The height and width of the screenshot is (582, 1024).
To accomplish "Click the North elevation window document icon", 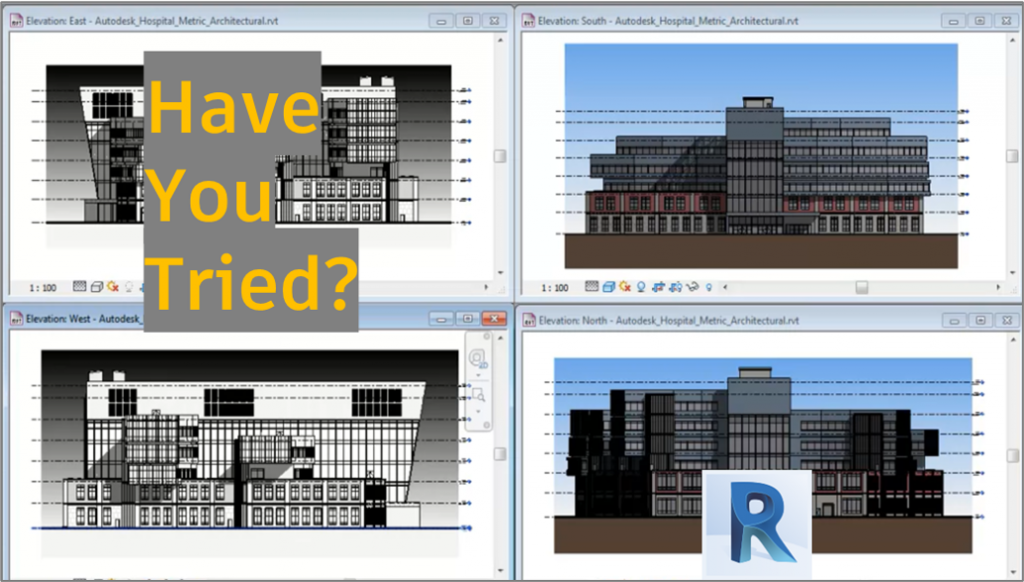I will (x=529, y=321).
